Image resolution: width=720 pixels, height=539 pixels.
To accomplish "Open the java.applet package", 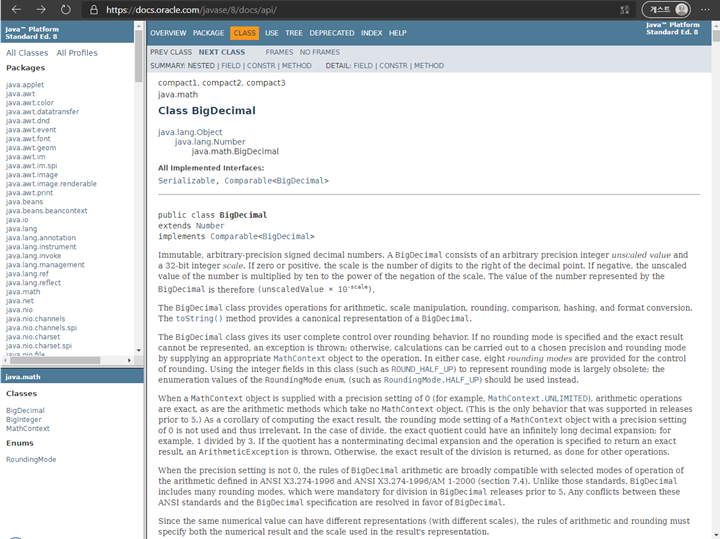I will (x=25, y=84).
